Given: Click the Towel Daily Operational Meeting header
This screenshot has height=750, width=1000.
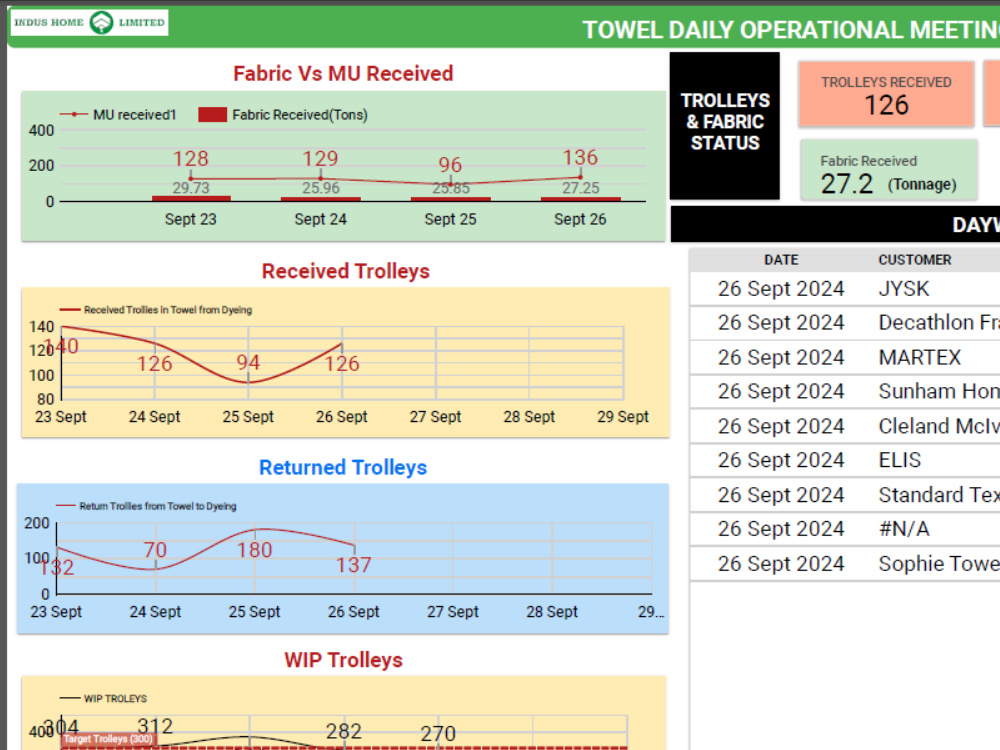Looking at the screenshot, I should 791,30.
